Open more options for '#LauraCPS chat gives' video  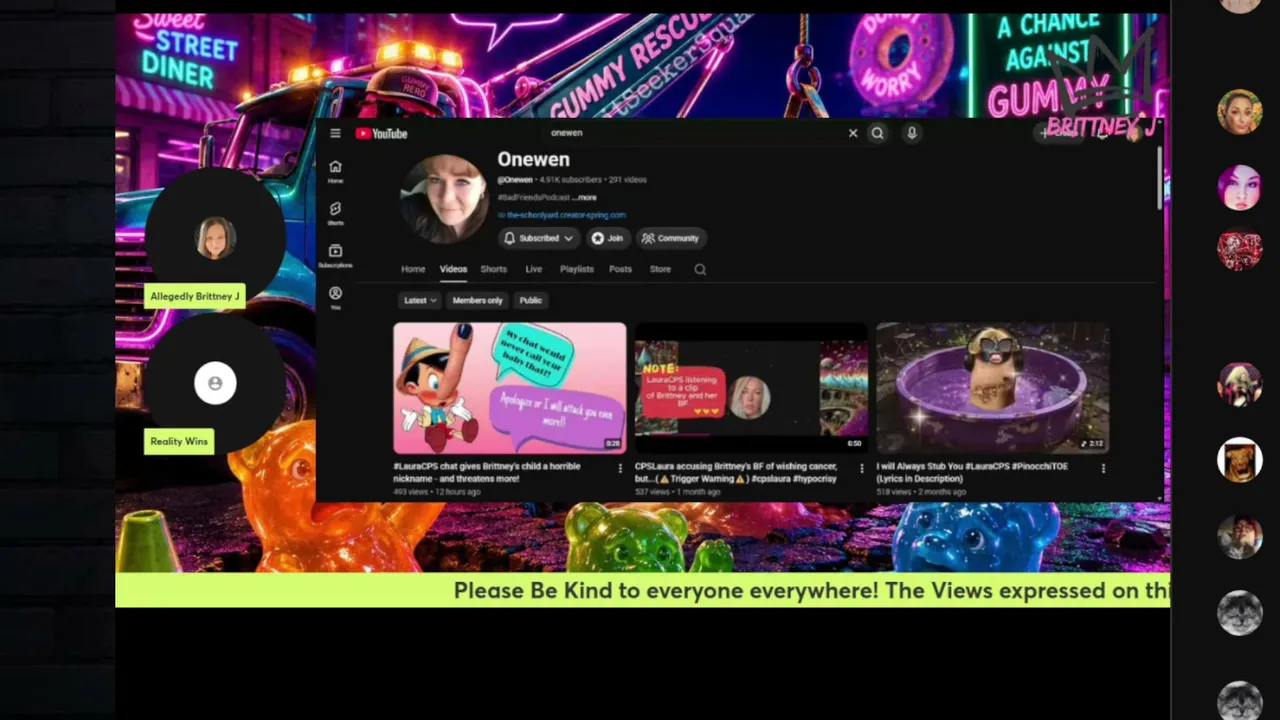(620, 468)
